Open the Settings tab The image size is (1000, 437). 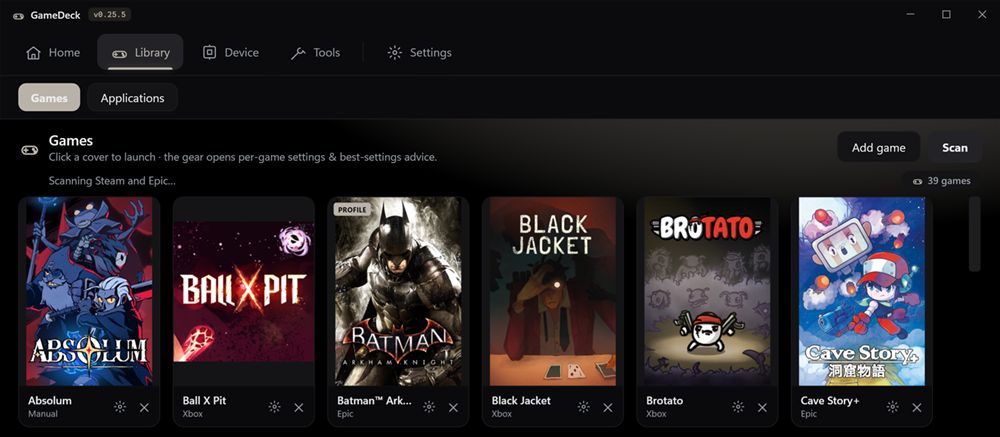420,53
